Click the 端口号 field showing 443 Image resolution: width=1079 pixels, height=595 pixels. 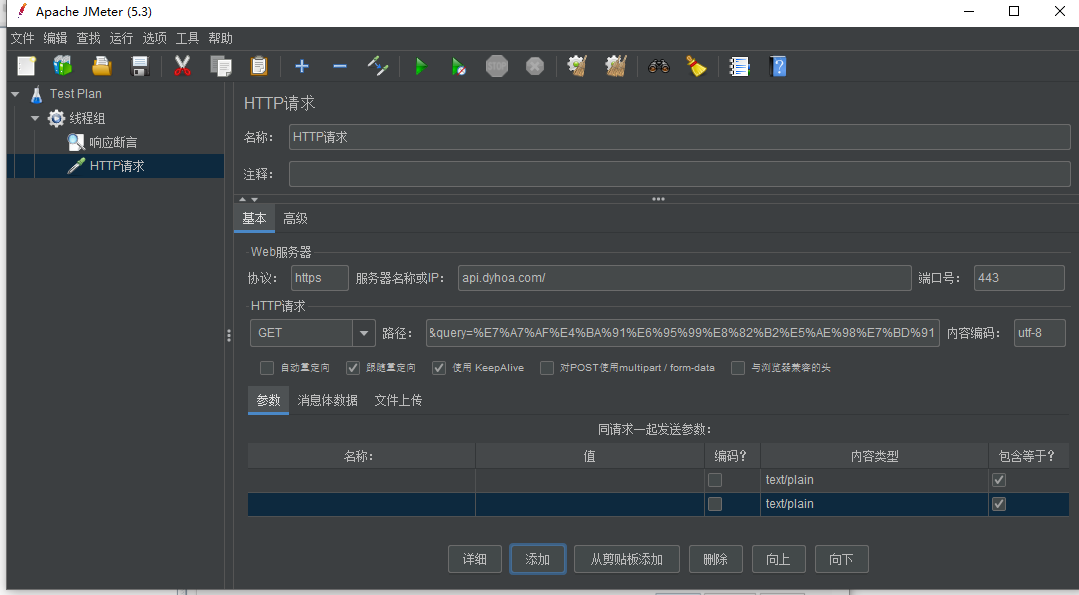1019,278
